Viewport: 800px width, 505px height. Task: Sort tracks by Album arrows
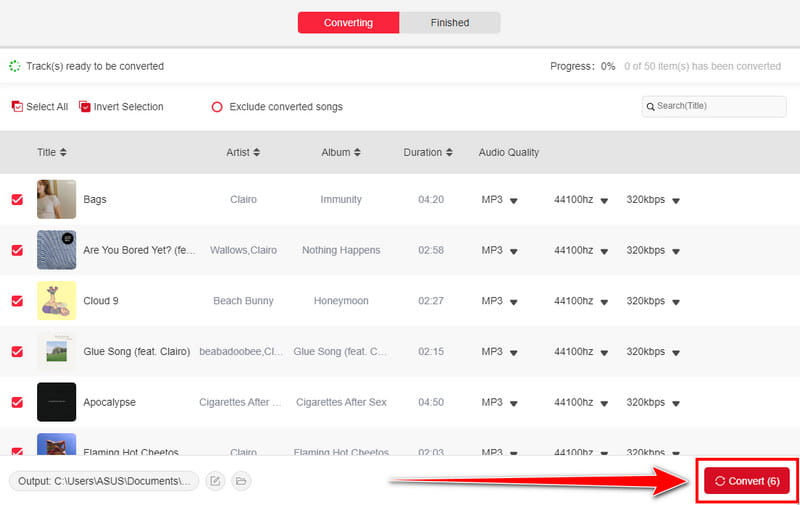(357, 153)
